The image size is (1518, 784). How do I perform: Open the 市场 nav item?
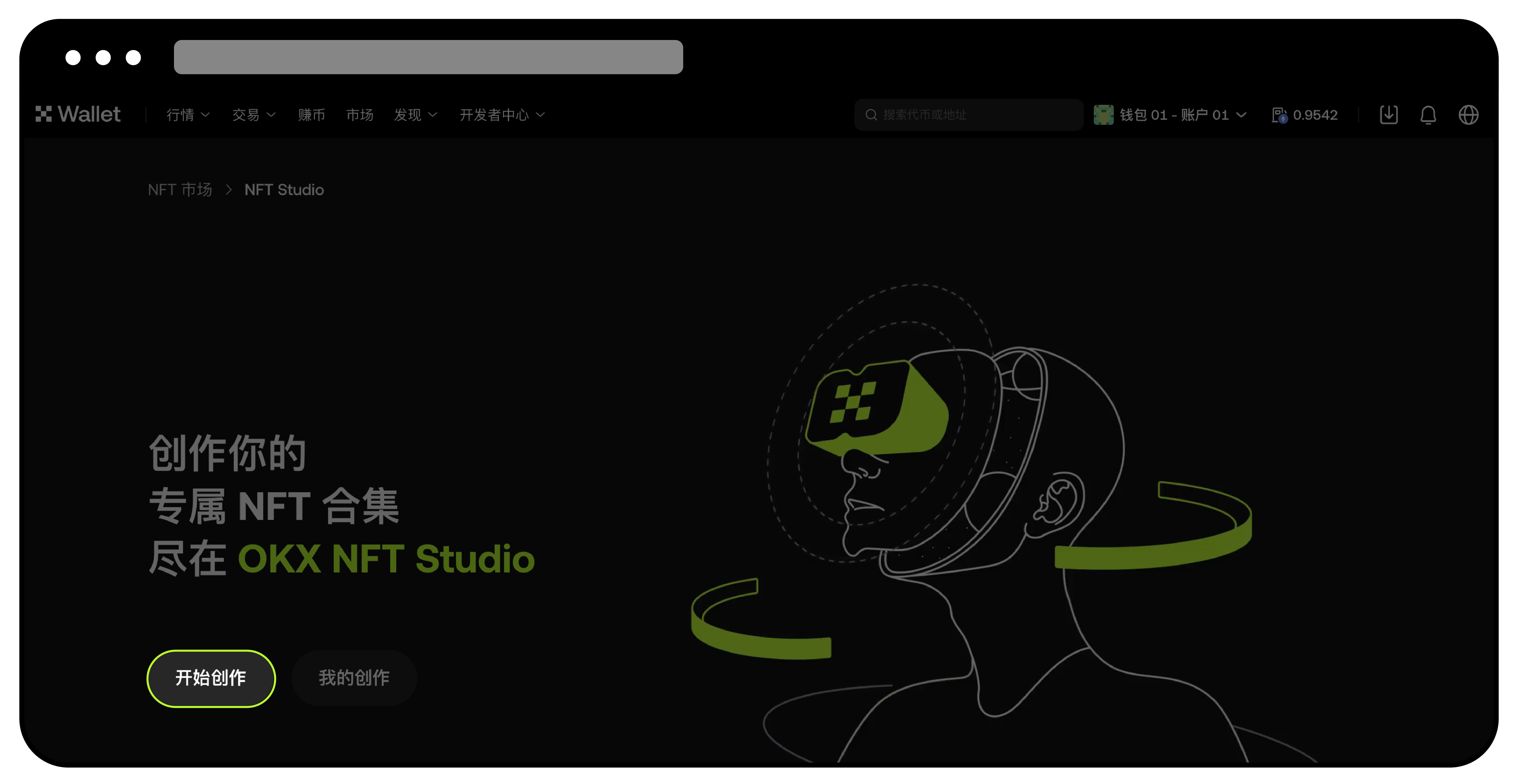pyautogui.click(x=359, y=115)
